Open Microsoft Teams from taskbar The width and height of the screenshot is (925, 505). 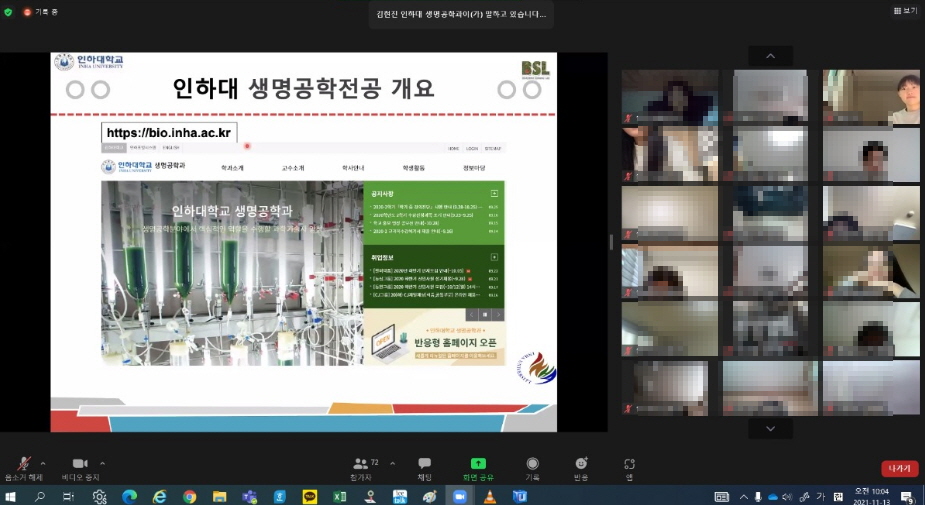pyautogui.click(x=250, y=497)
